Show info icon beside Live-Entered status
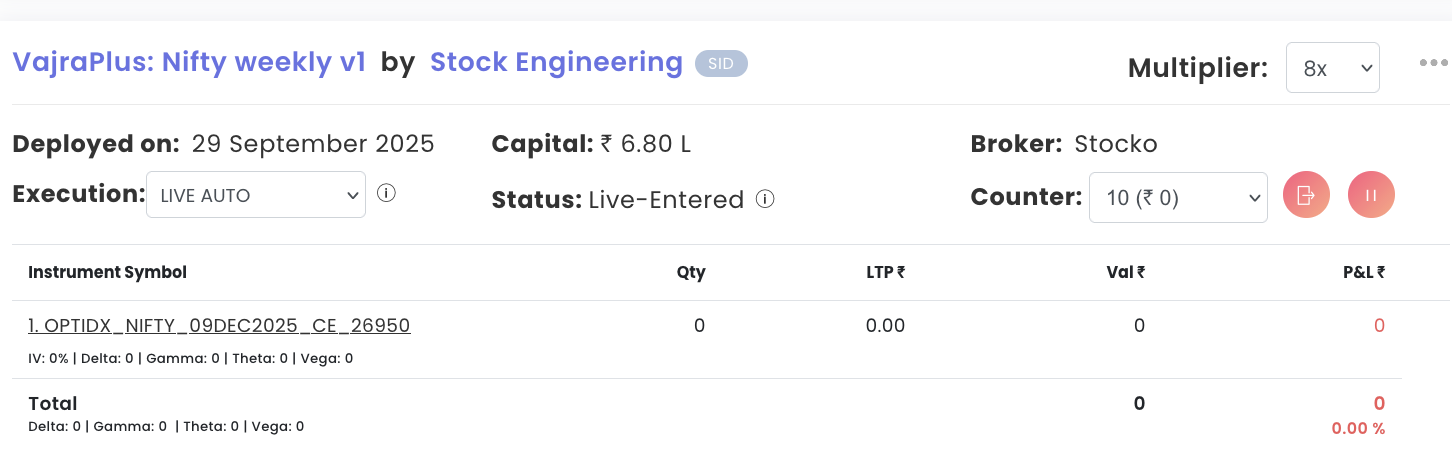The height and width of the screenshot is (466, 1452). point(765,199)
